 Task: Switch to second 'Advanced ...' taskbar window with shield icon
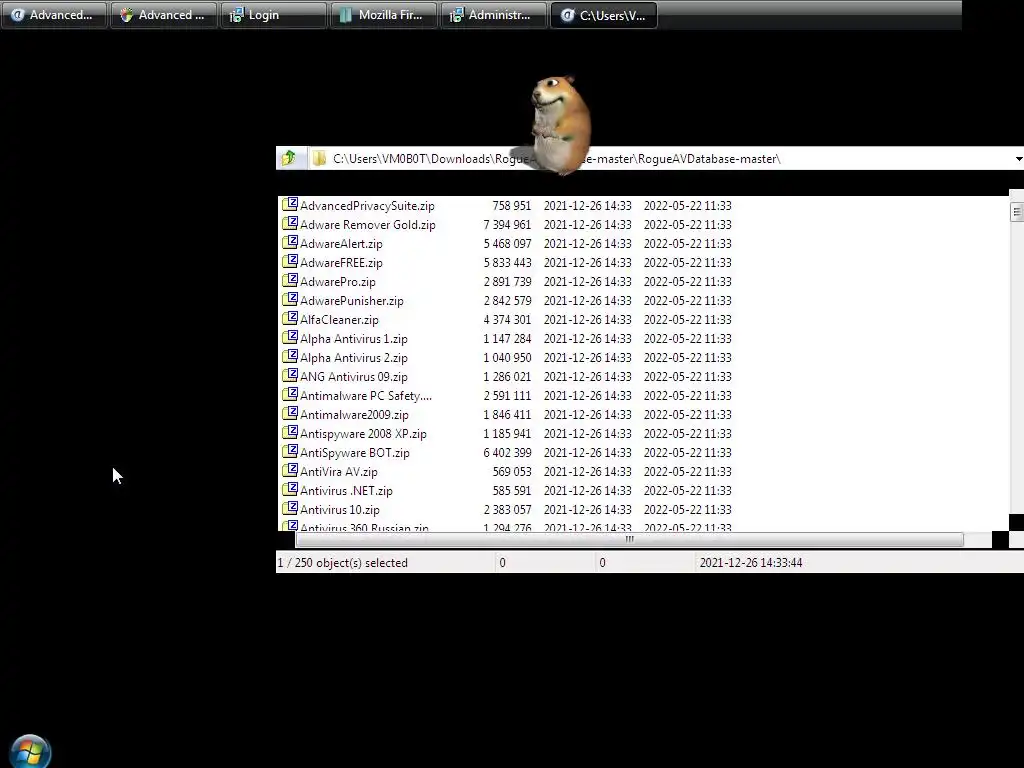(x=163, y=14)
